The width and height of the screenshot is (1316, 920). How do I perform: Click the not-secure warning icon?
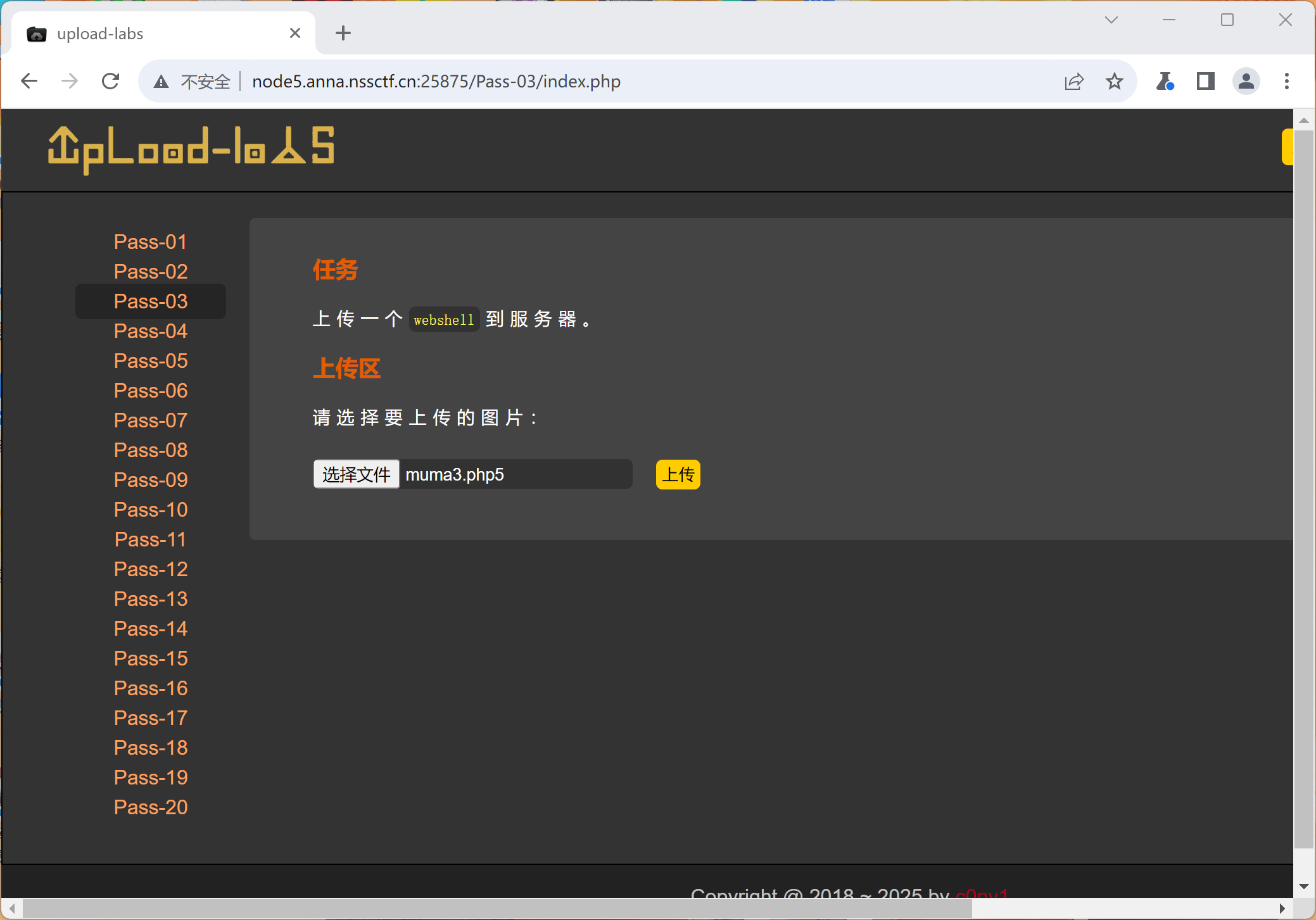161,82
